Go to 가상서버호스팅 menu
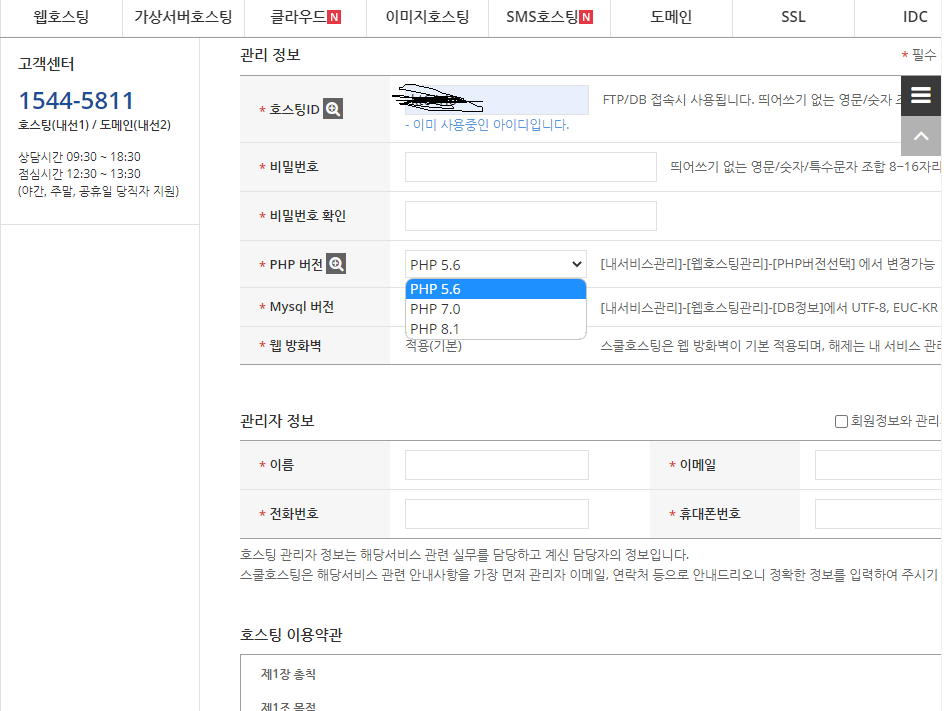 coord(183,17)
